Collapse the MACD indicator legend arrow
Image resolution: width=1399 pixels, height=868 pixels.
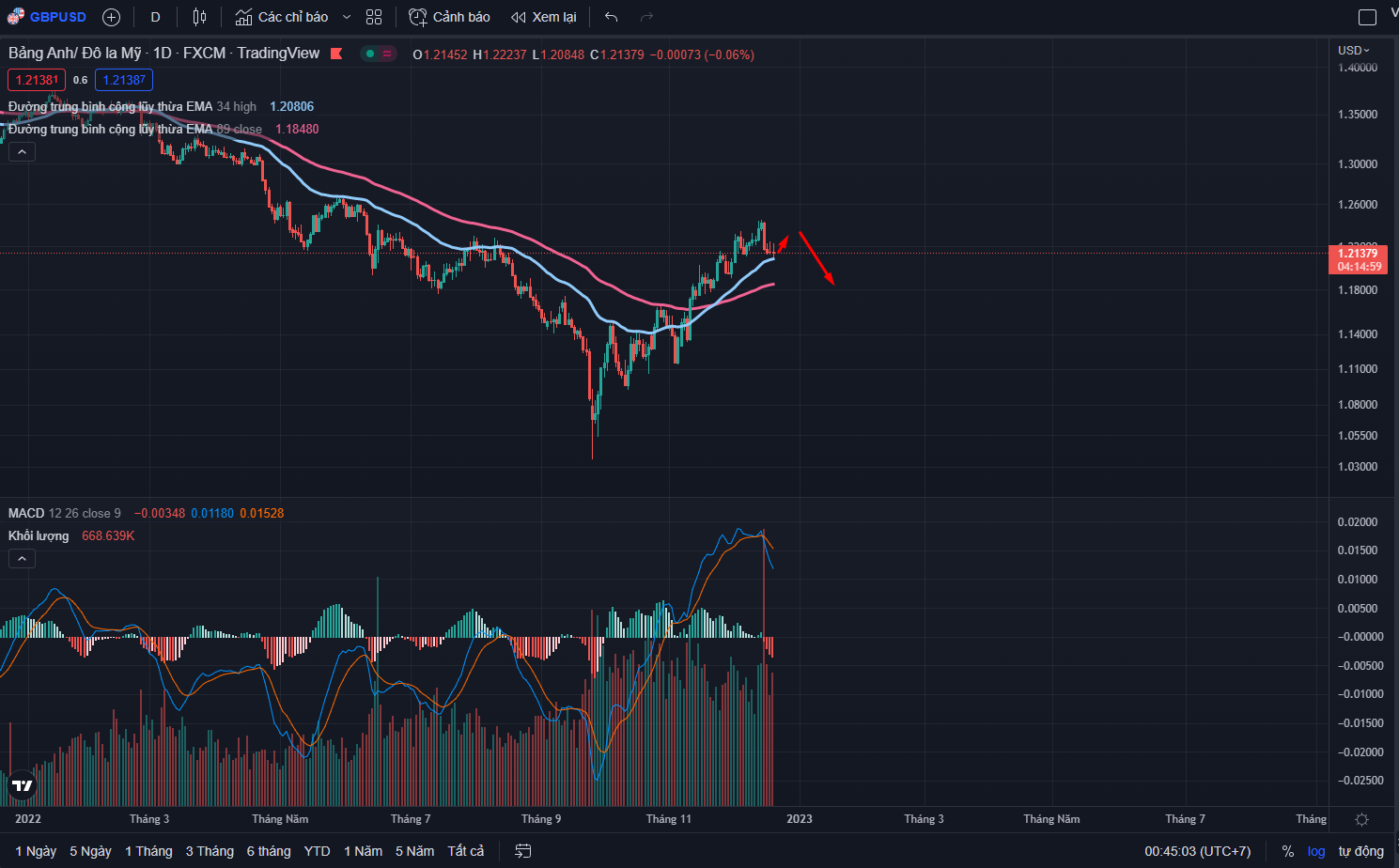click(22, 559)
